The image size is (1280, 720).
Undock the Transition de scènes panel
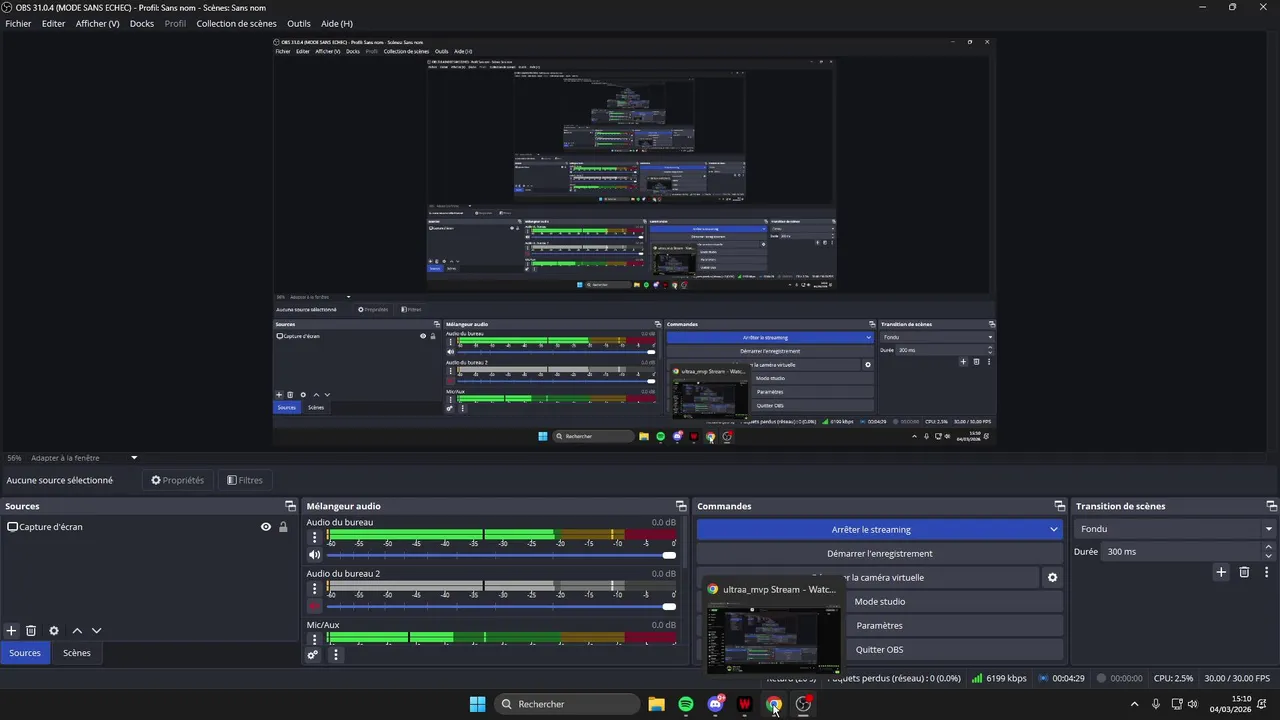click(x=1272, y=506)
